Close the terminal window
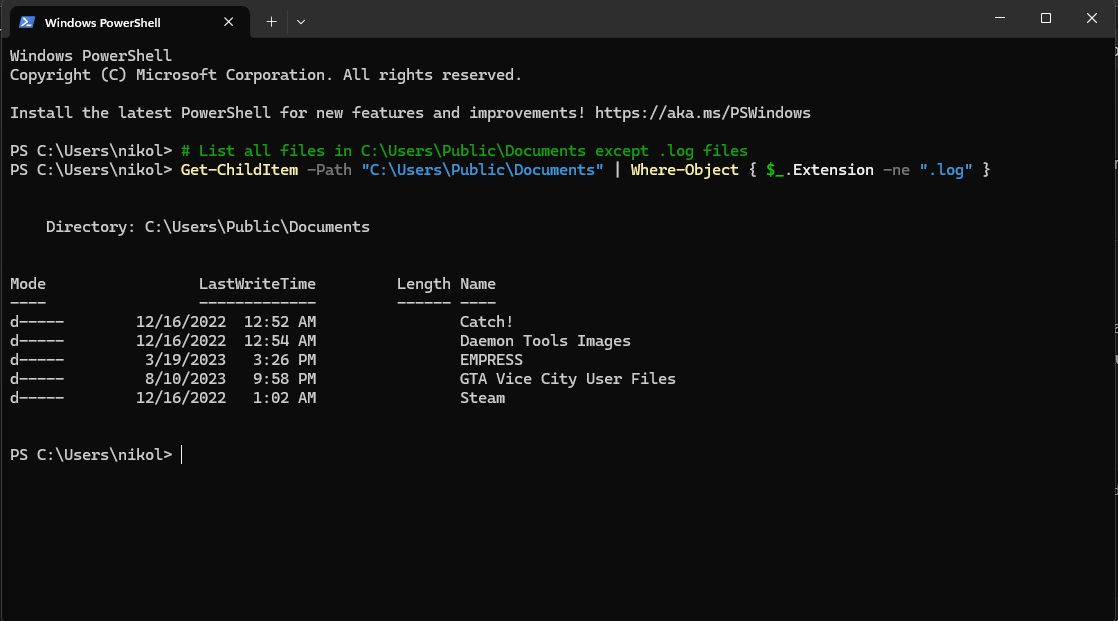The image size is (1118, 621). pos(1092,18)
